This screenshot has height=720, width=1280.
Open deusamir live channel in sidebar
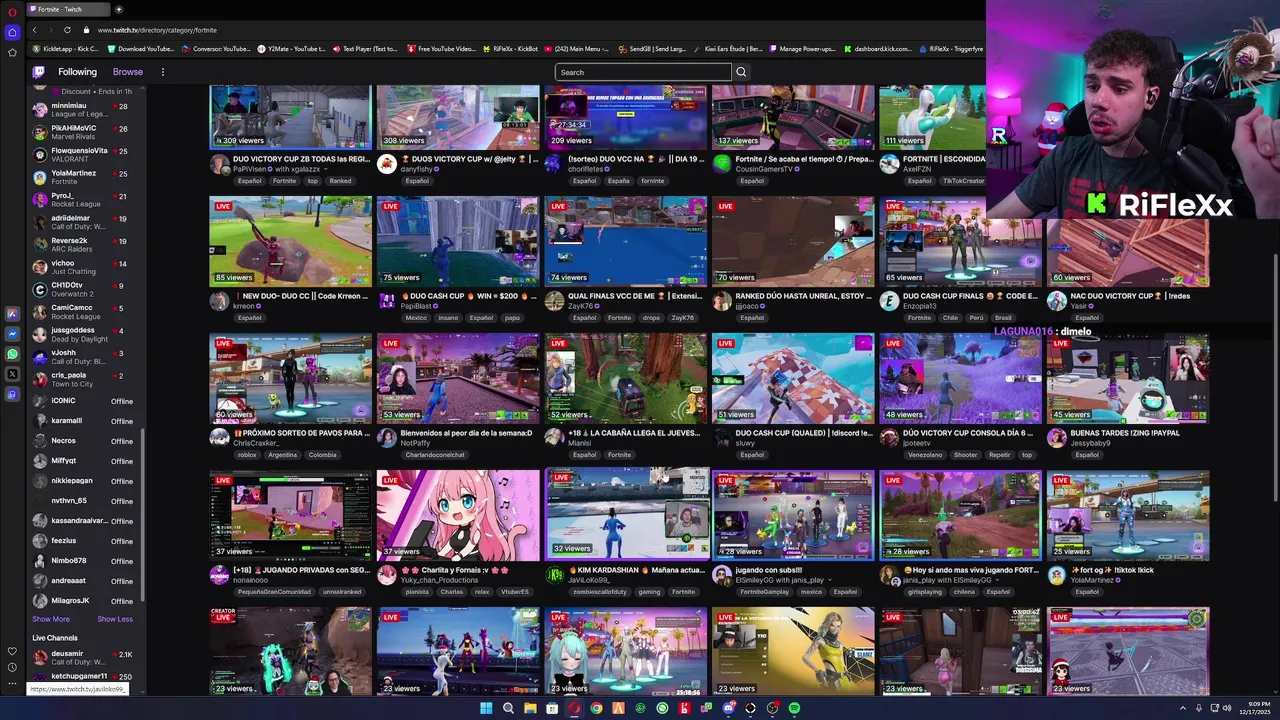tap(84, 657)
